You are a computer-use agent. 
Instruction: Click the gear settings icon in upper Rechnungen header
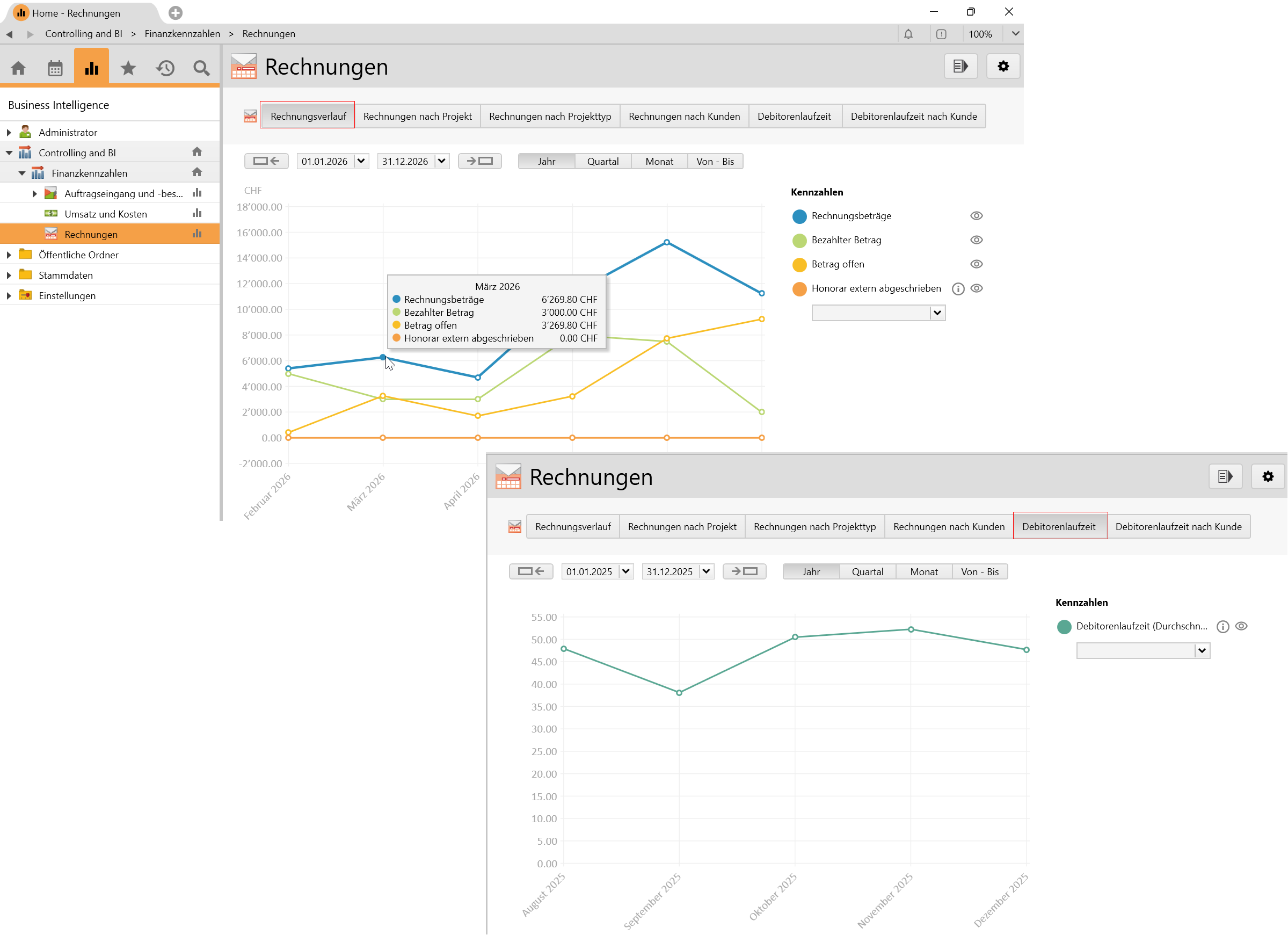[1003, 67]
